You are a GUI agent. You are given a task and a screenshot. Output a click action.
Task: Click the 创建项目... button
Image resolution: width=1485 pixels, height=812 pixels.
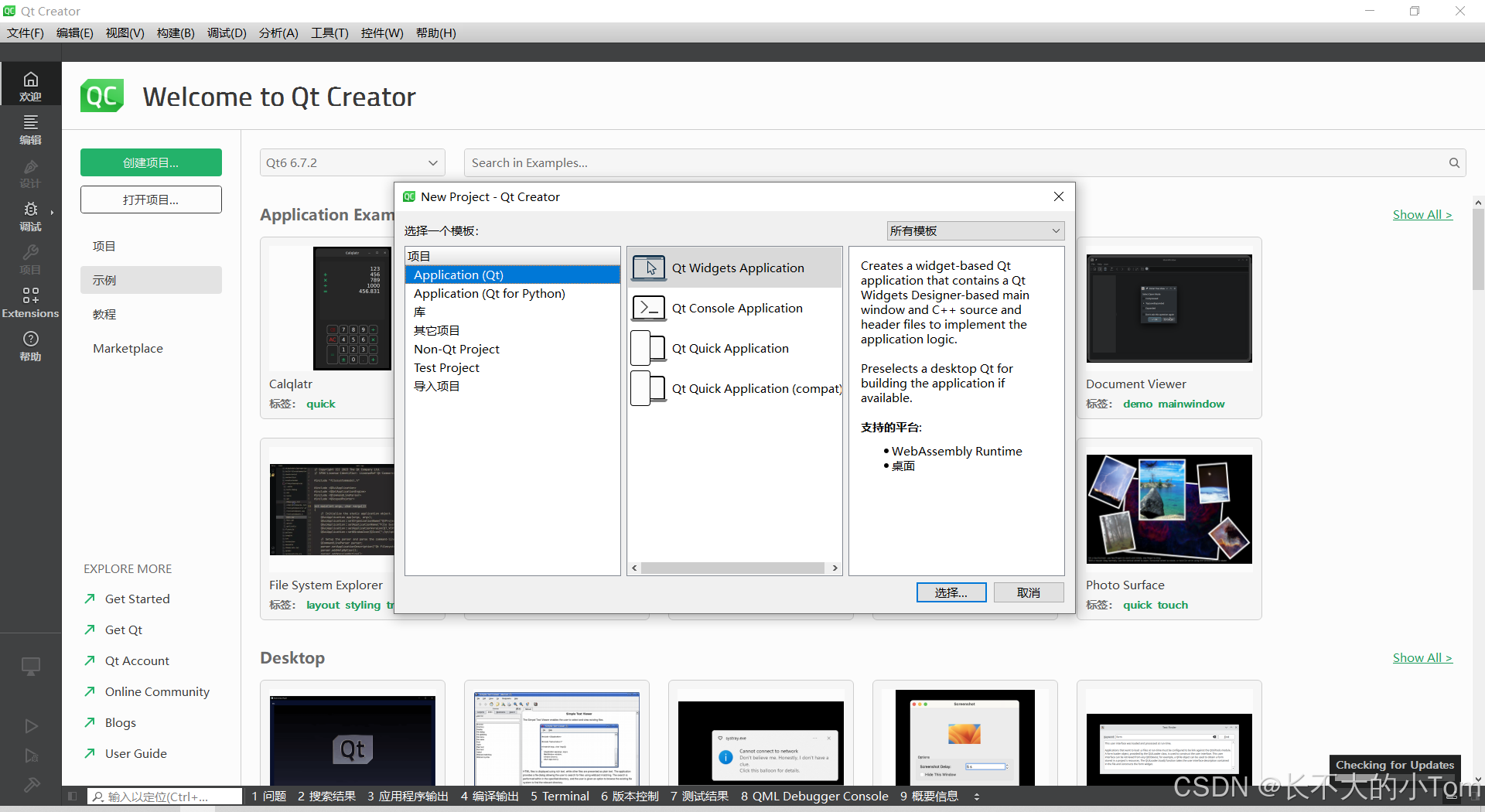(151, 162)
